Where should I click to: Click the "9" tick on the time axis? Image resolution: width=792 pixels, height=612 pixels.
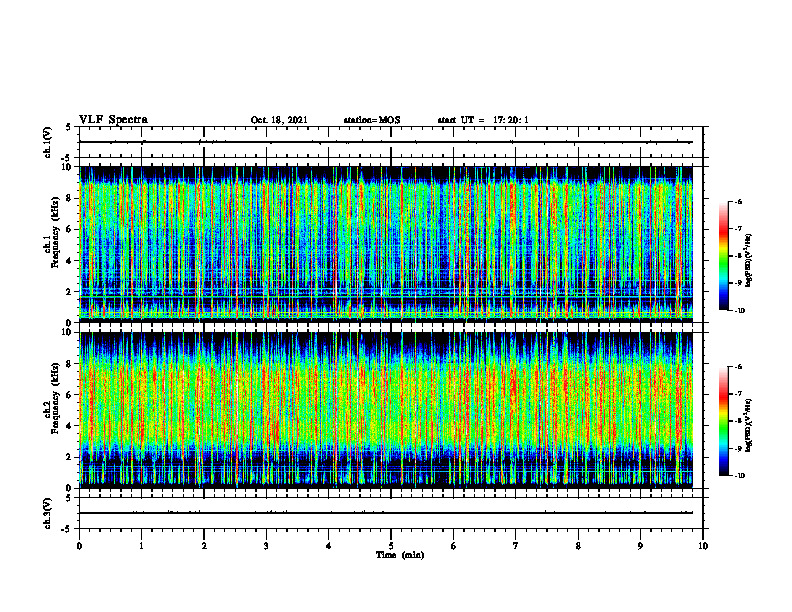click(640, 546)
